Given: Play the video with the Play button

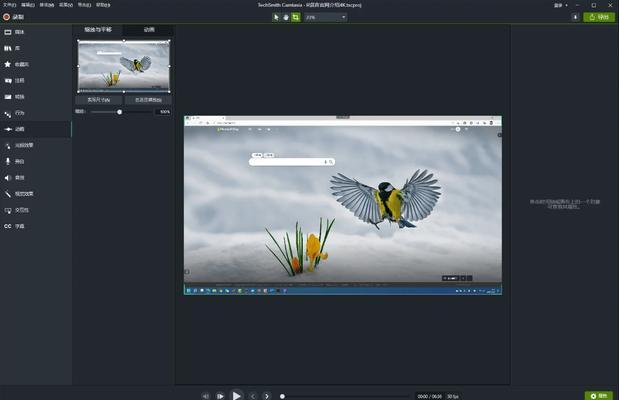Looking at the screenshot, I should 236,395.
